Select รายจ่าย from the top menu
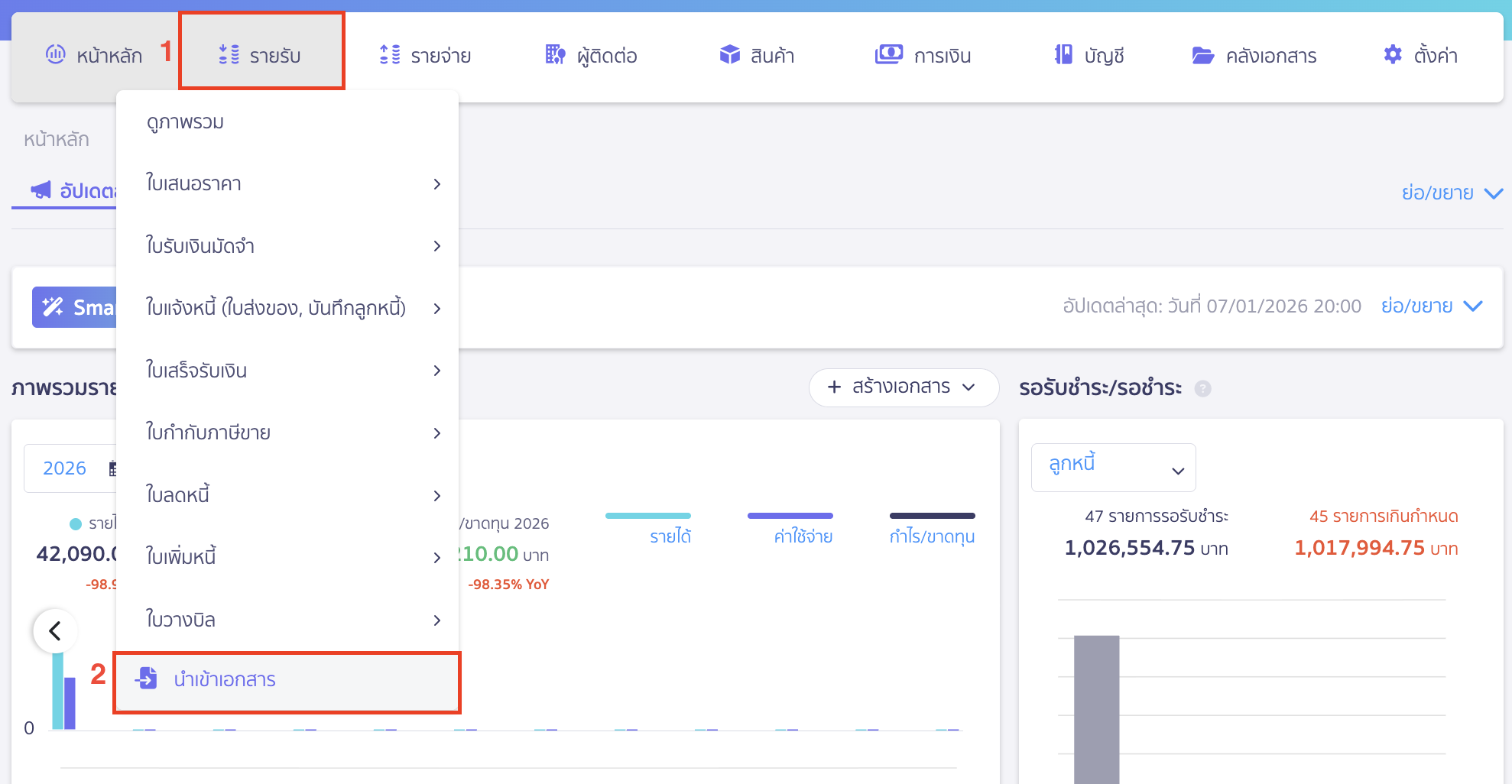The image size is (1512, 784). (426, 54)
